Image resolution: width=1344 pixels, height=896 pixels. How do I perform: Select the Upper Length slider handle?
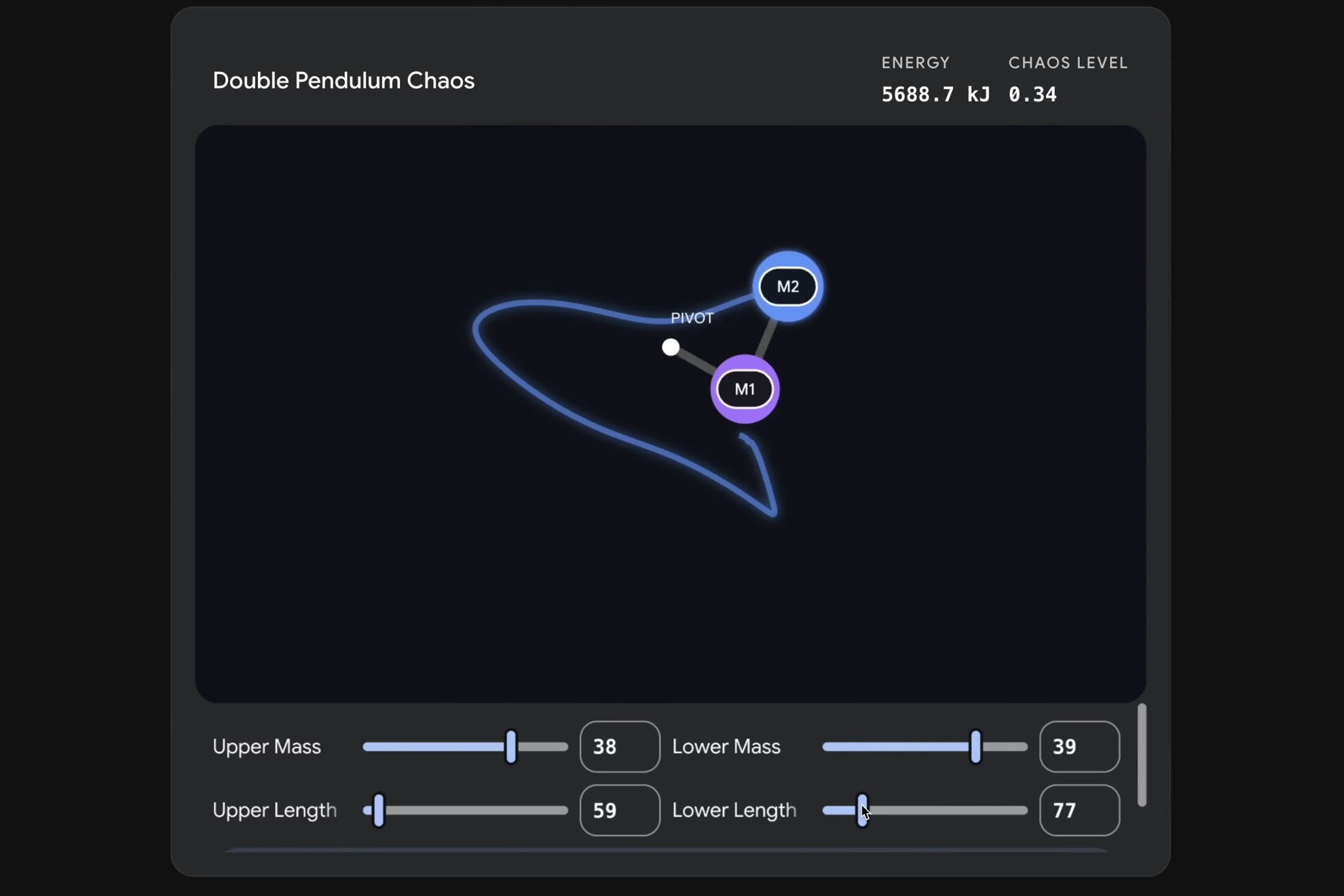pyautogui.click(x=379, y=810)
